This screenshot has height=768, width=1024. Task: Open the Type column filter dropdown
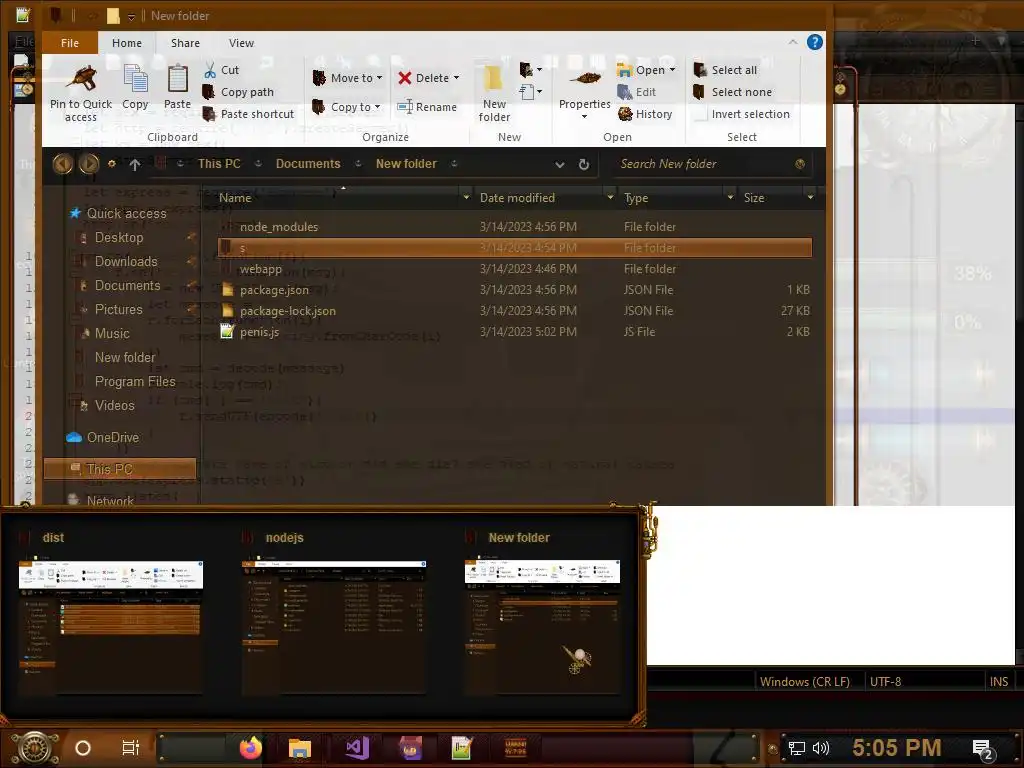pos(730,197)
